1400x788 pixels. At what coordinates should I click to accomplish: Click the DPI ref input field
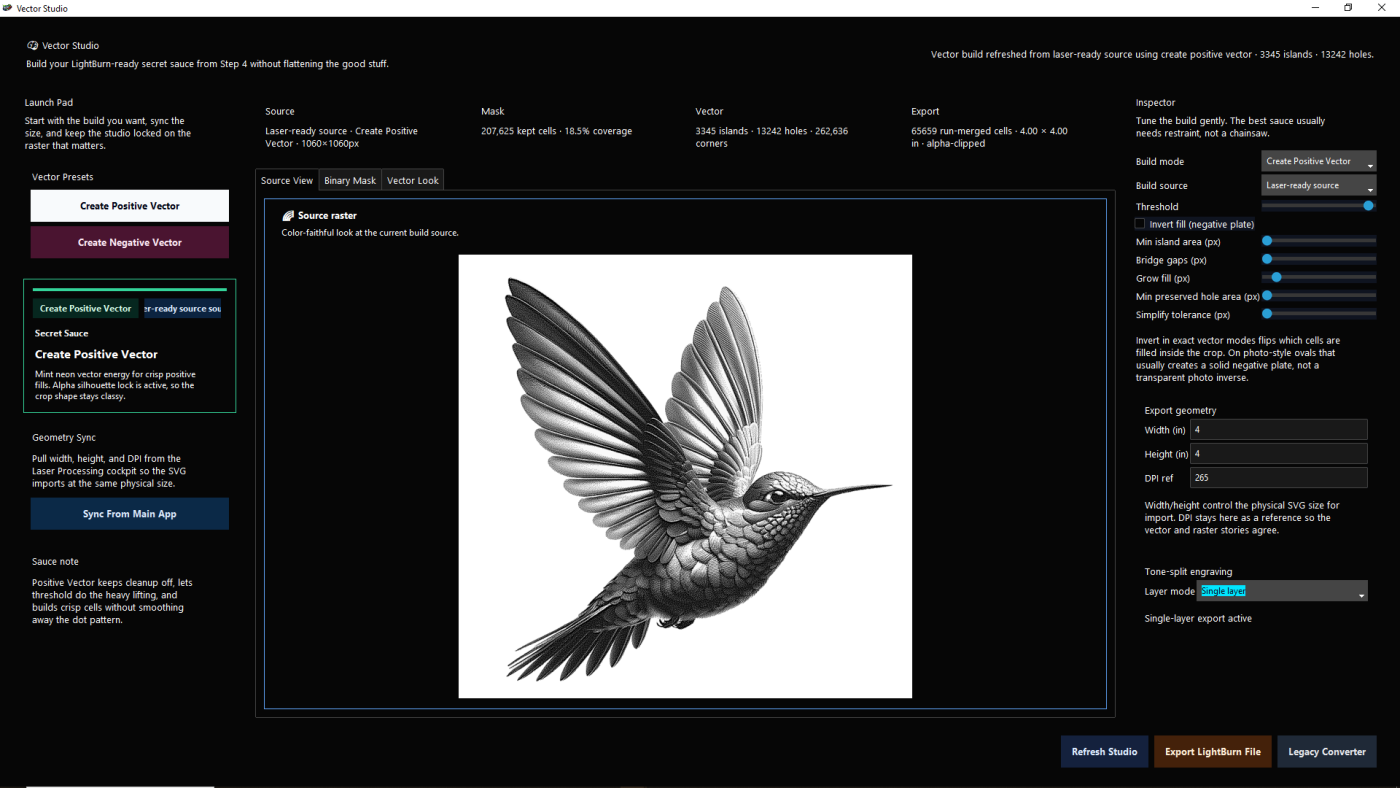pyautogui.click(x=1278, y=478)
